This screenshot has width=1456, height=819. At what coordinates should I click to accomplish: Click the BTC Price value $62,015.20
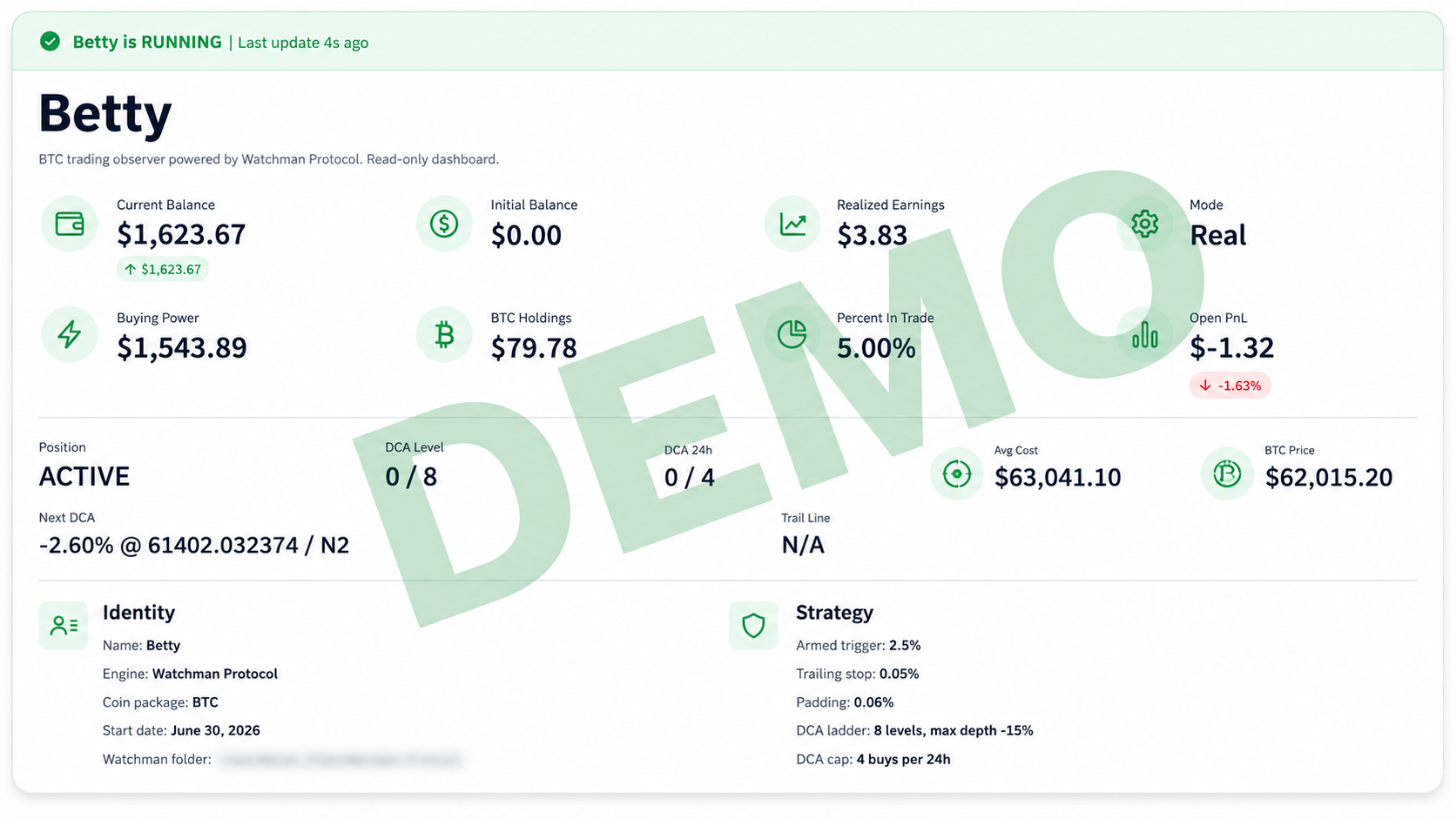(x=1329, y=478)
